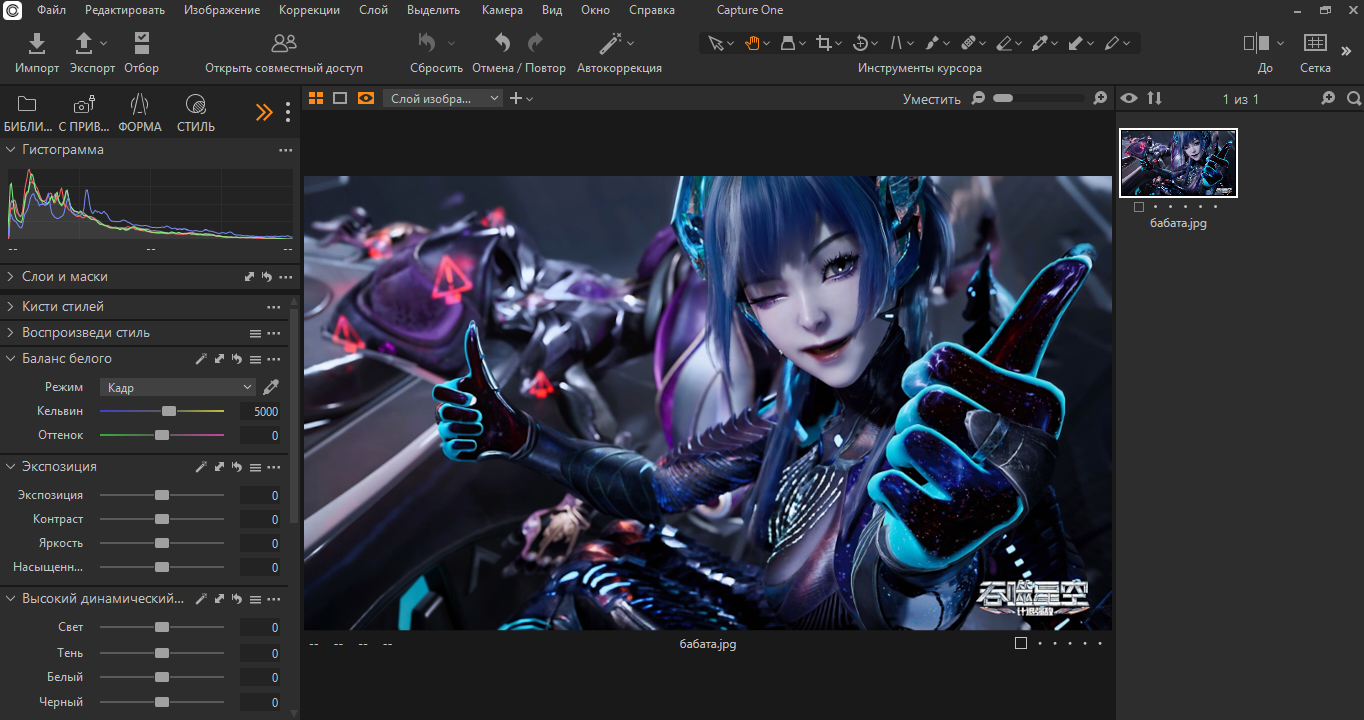The width and height of the screenshot is (1364, 720).
Task: Click reset arrow in Слои и маски header
Action: click(x=267, y=277)
